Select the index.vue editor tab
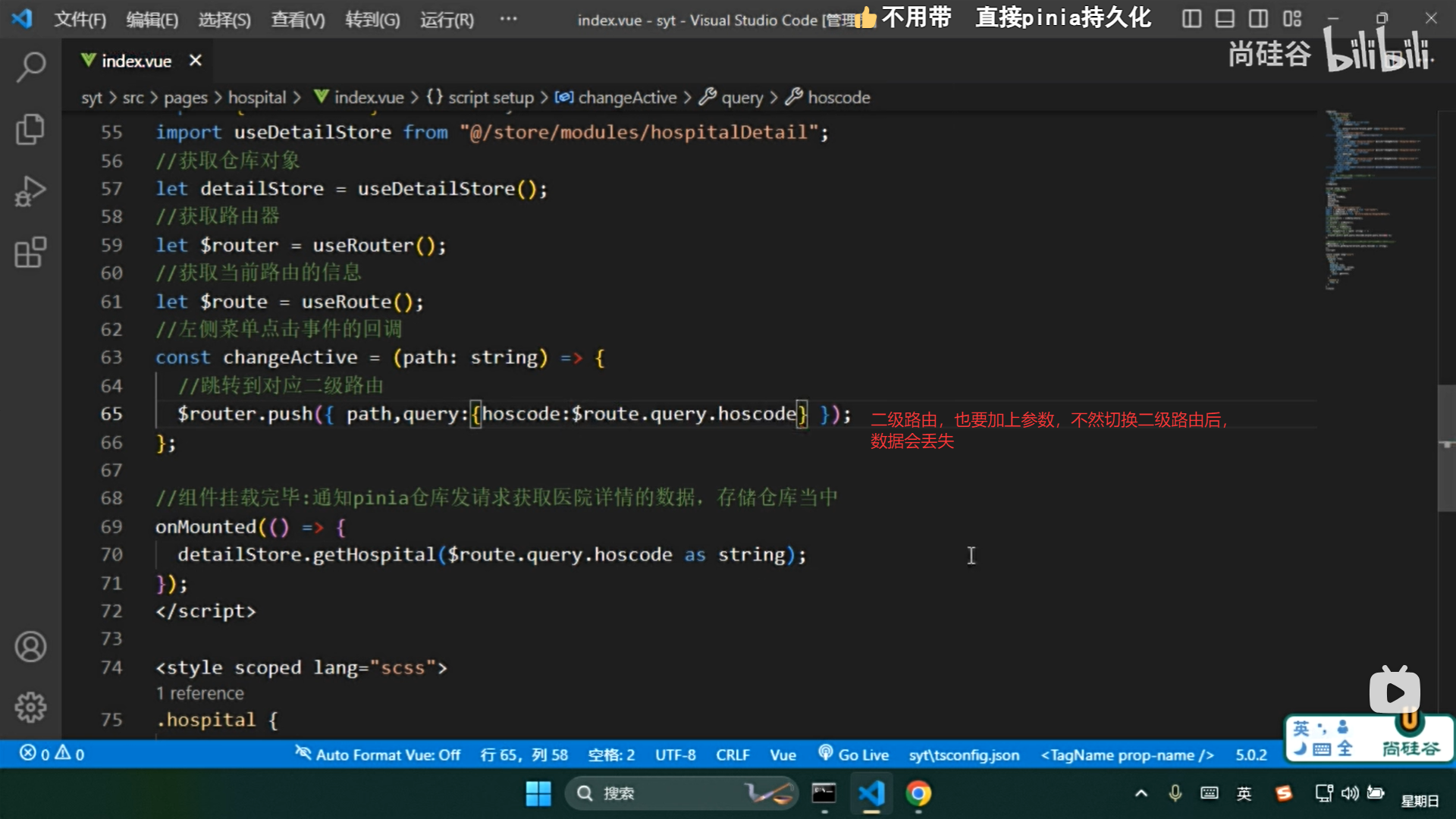 tap(136, 61)
